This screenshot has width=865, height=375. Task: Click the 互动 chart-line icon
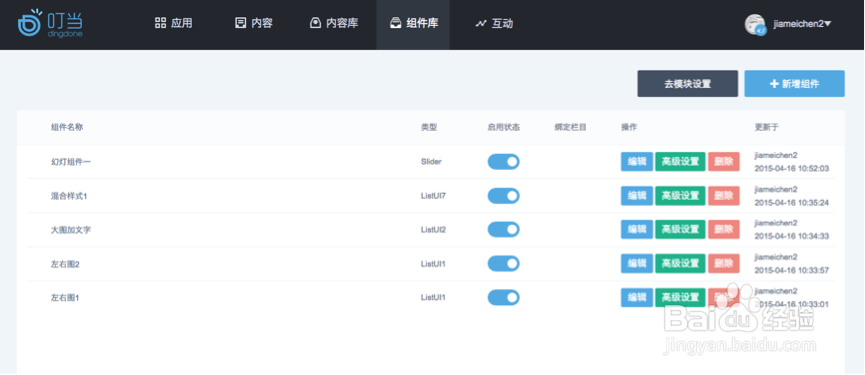click(x=481, y=24)
